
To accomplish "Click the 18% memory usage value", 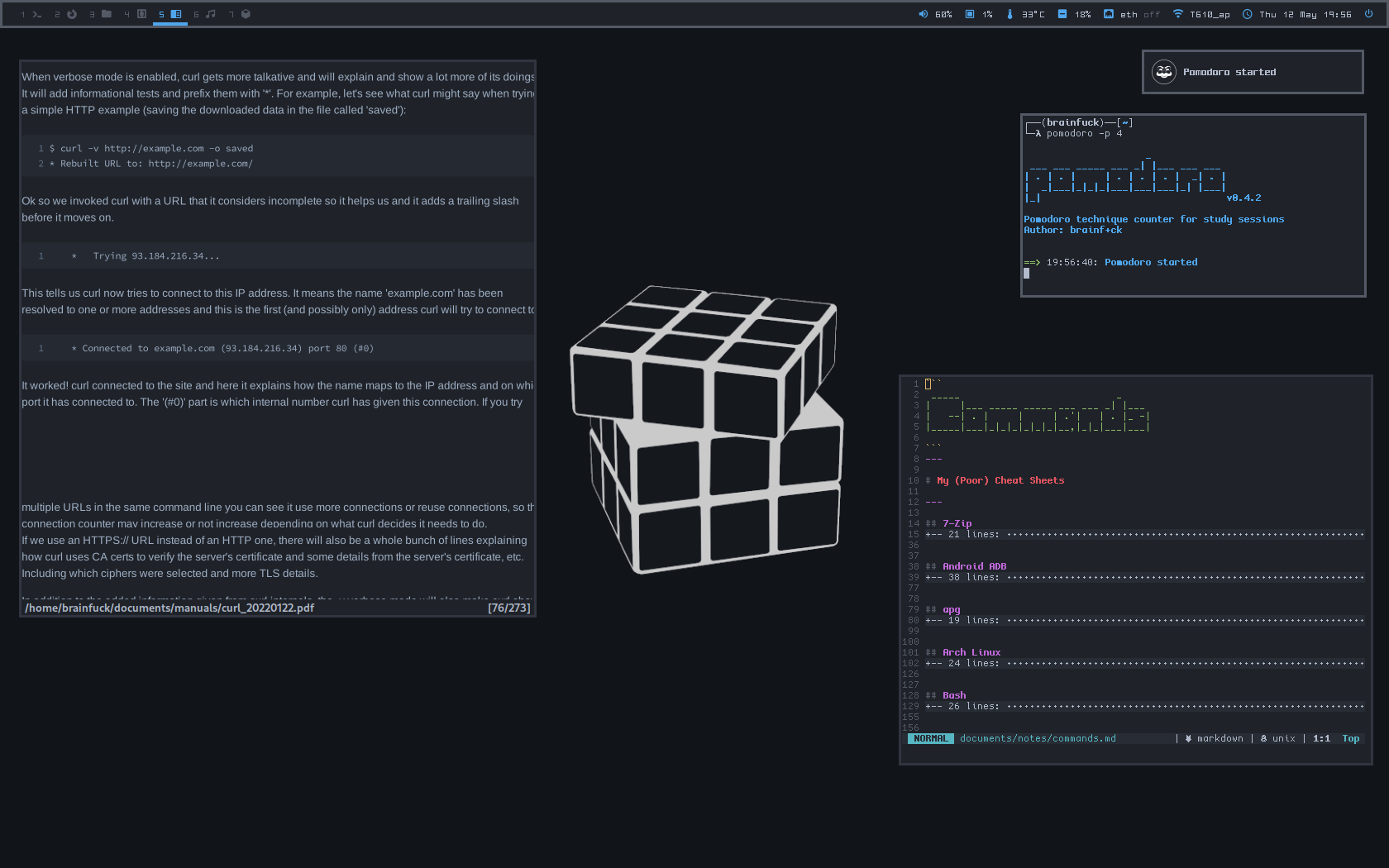I will click(1083, 15).
